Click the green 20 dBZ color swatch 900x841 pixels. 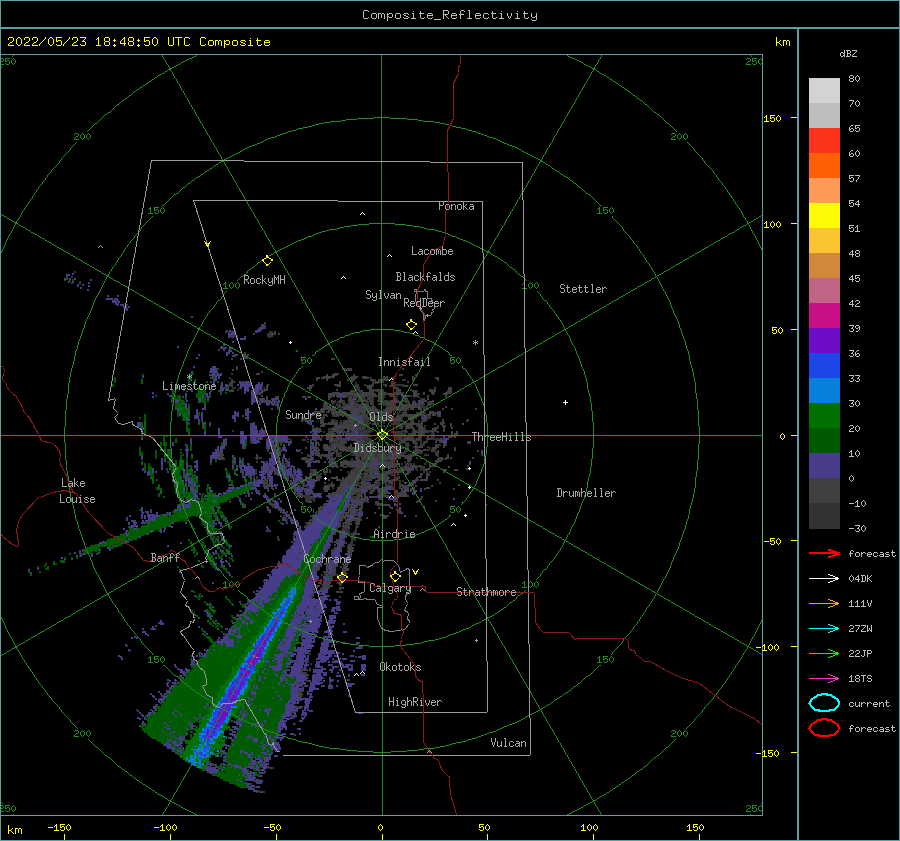824,416
